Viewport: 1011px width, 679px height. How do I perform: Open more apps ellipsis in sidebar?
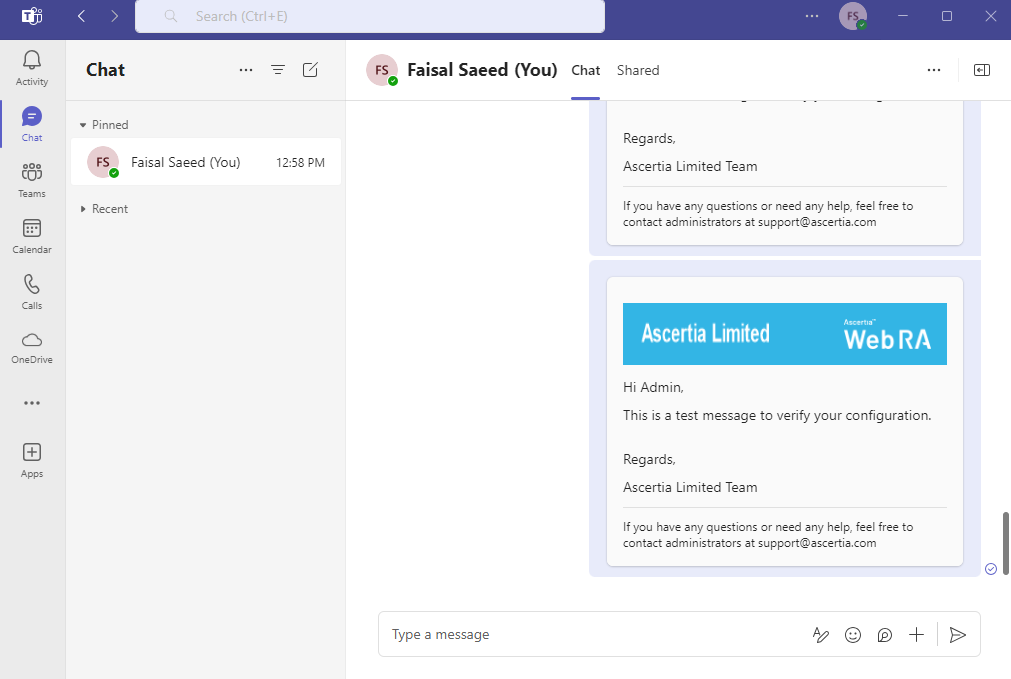coord(32,403)
